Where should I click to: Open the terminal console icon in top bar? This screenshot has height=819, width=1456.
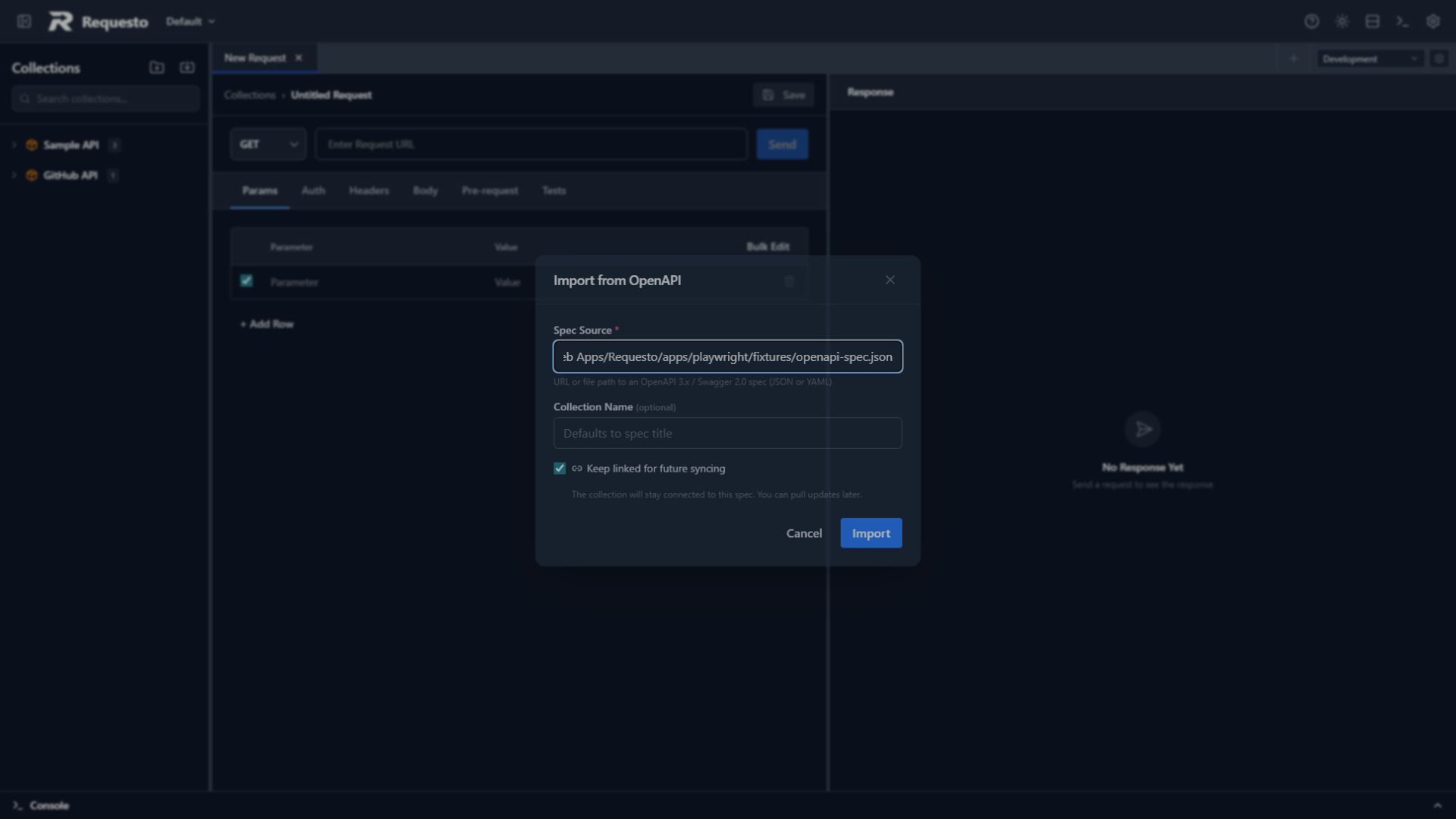[1402, 21]
